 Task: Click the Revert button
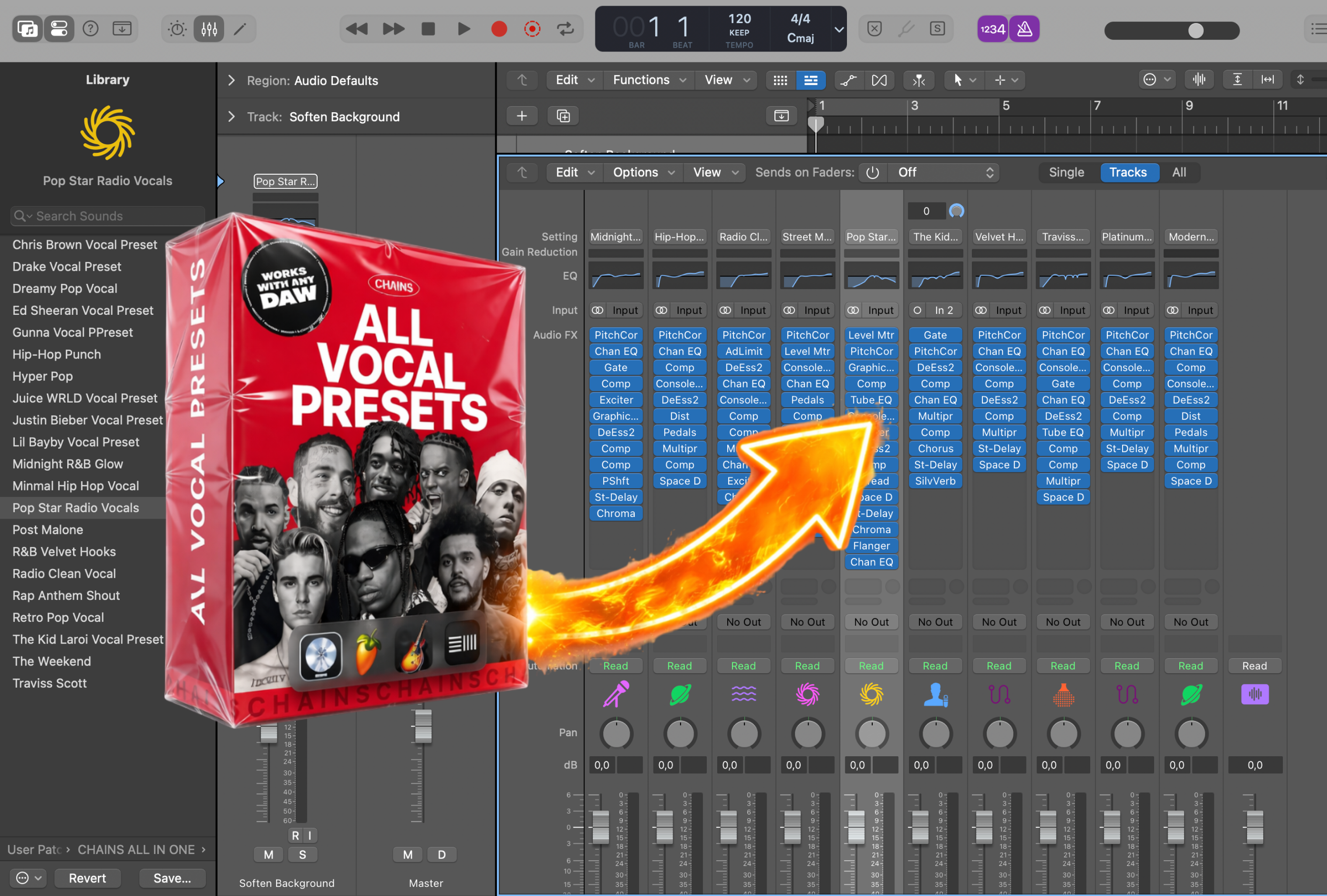coord(87,878)
